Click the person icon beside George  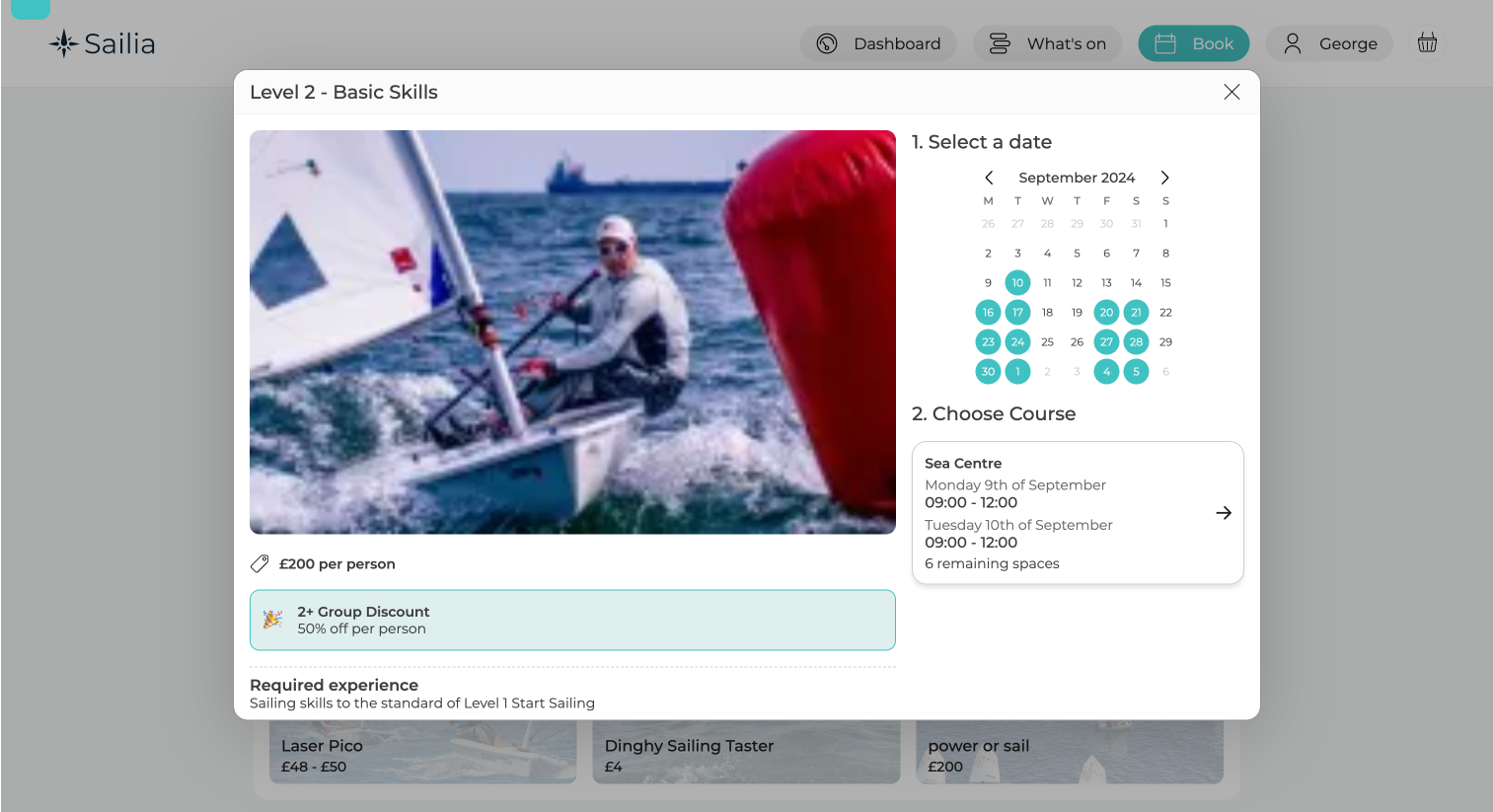tap(1292, 43)
